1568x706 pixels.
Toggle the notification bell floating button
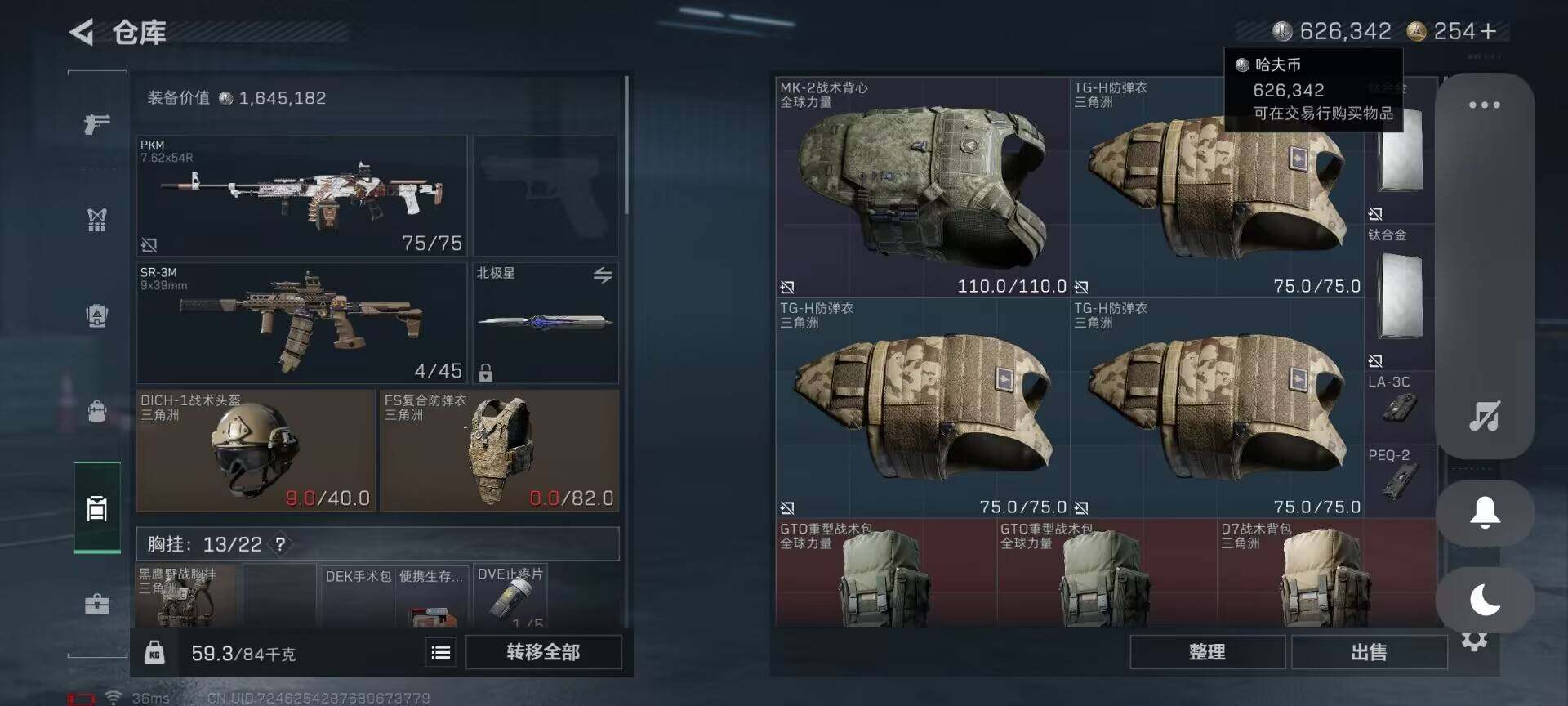[1485, 512]
